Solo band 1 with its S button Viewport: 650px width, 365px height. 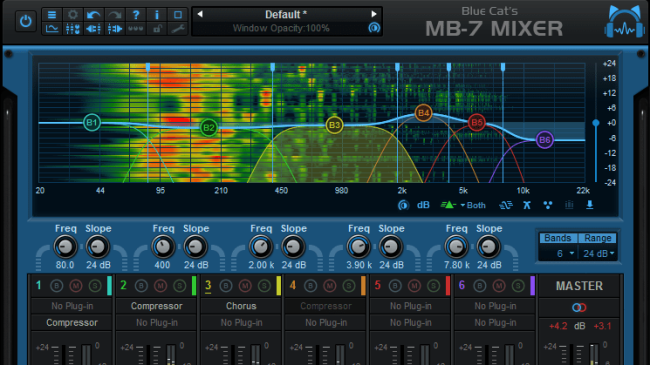coord(95,286)
